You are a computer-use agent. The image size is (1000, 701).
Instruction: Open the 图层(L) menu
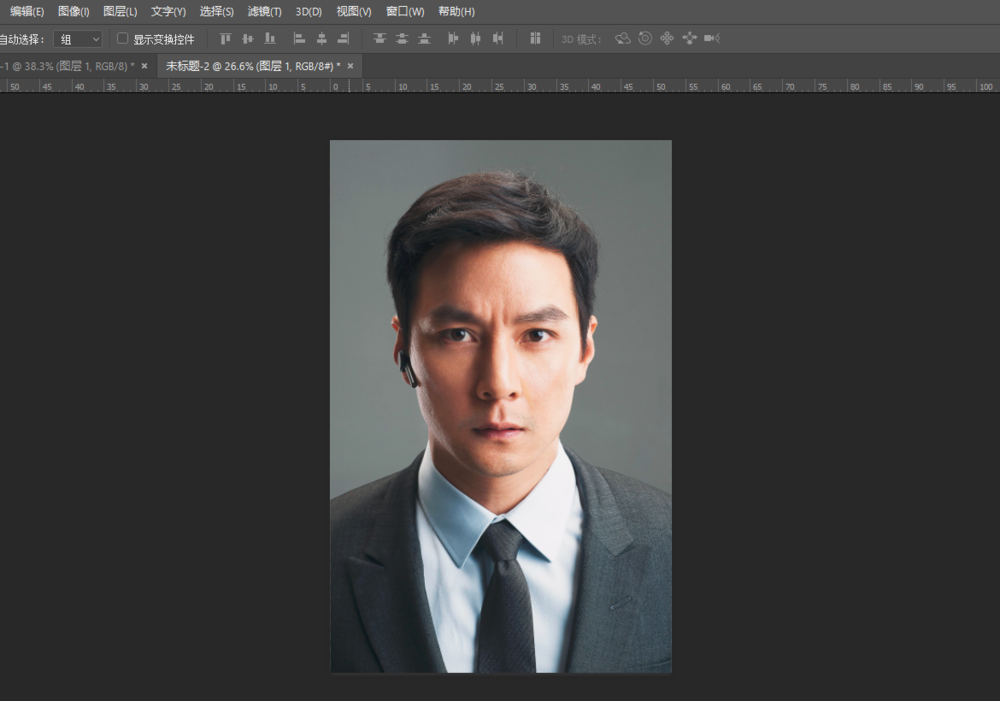pyautogui.click(x=120, y=11)
